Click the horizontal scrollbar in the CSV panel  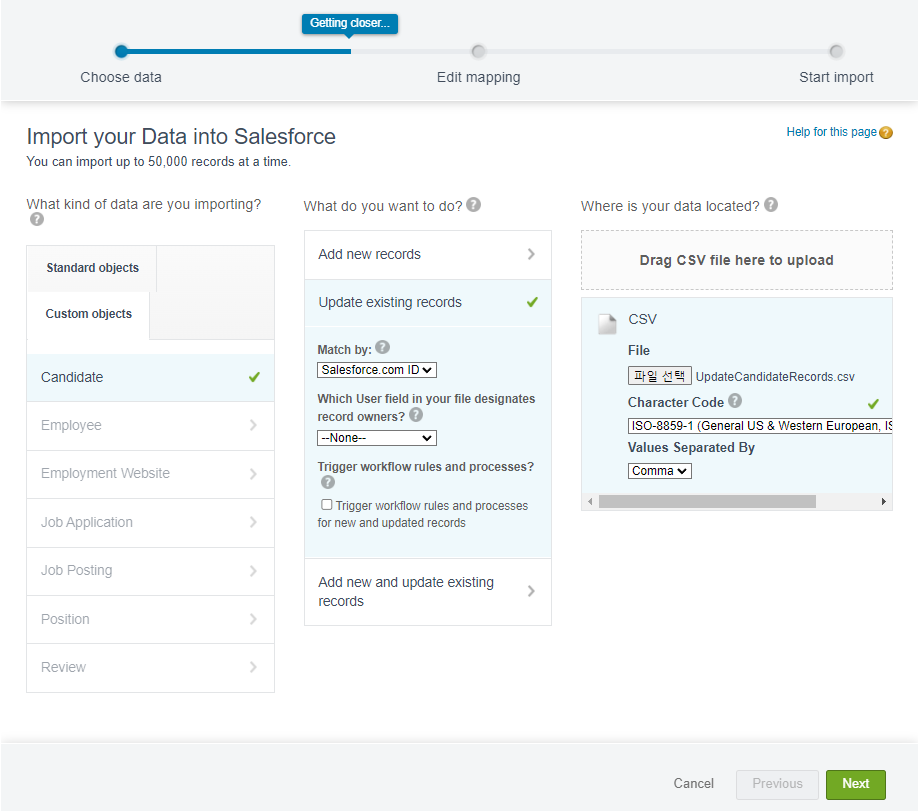[707, 501]
